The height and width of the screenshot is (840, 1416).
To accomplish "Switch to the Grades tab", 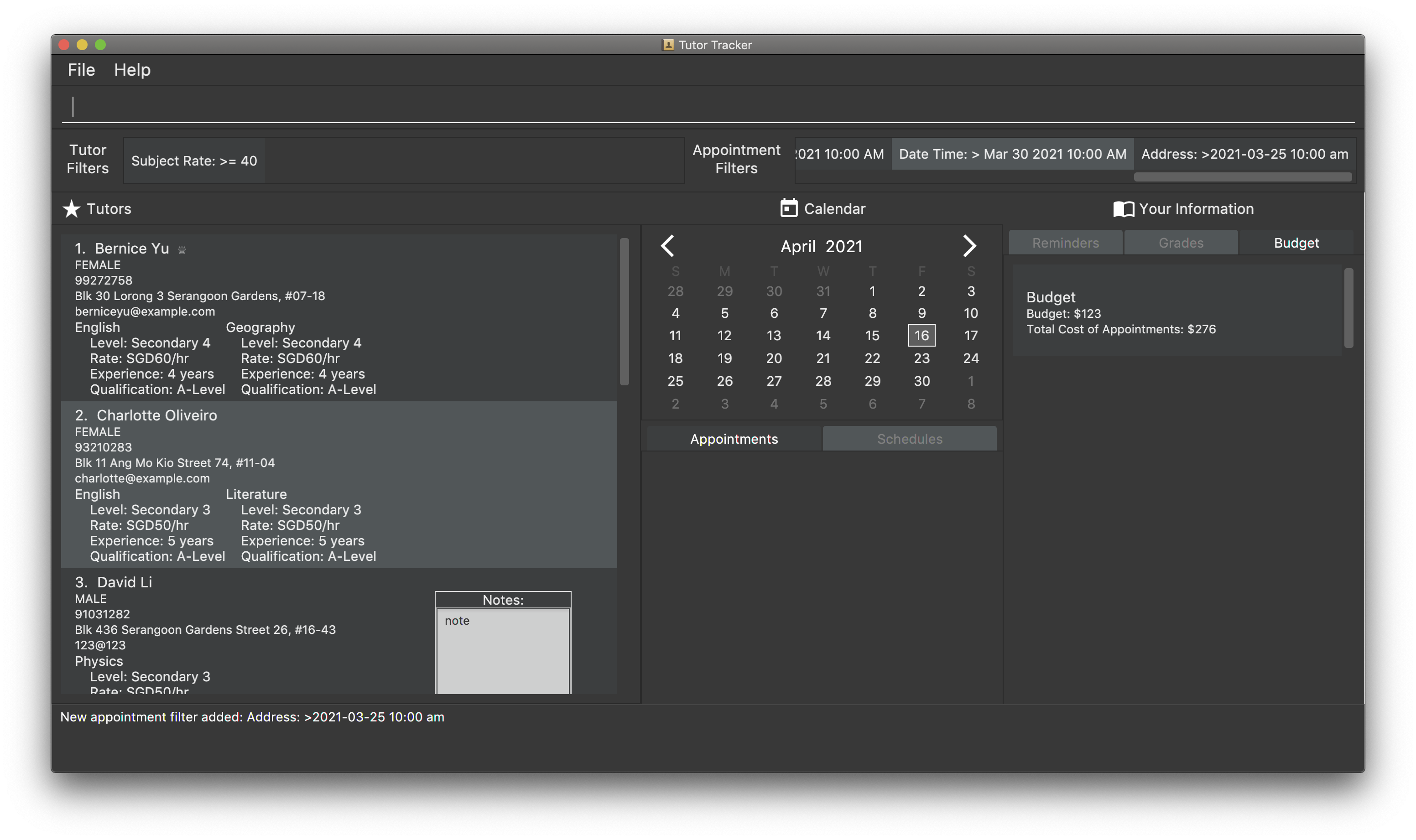I will point(1181,243).
